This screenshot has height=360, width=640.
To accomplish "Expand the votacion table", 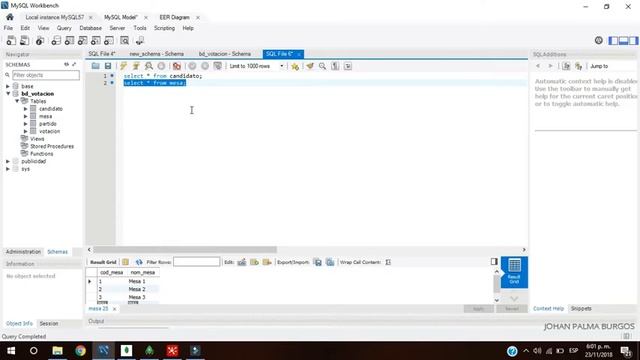I will pos(26,131).
